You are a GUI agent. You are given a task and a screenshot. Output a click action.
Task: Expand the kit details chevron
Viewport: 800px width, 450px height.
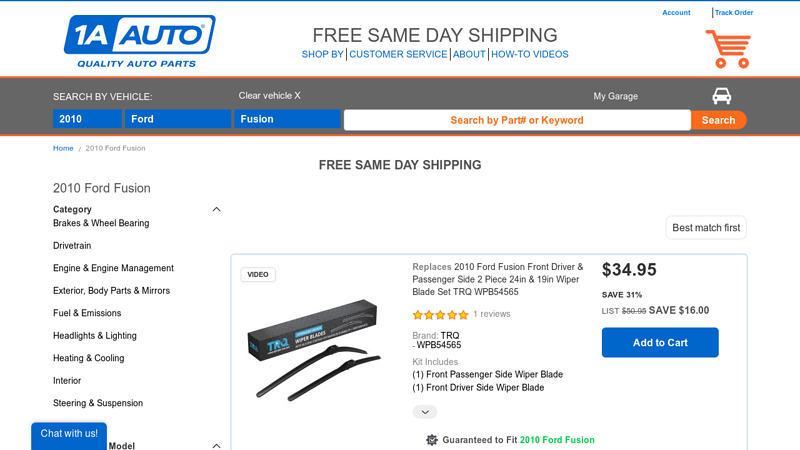click(x=424, y=412)
